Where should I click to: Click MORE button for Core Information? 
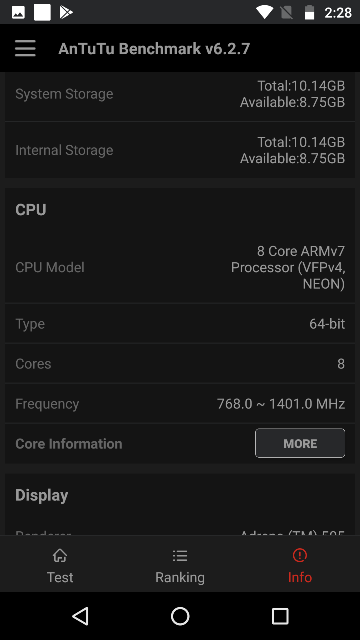(x=300, y=443)
